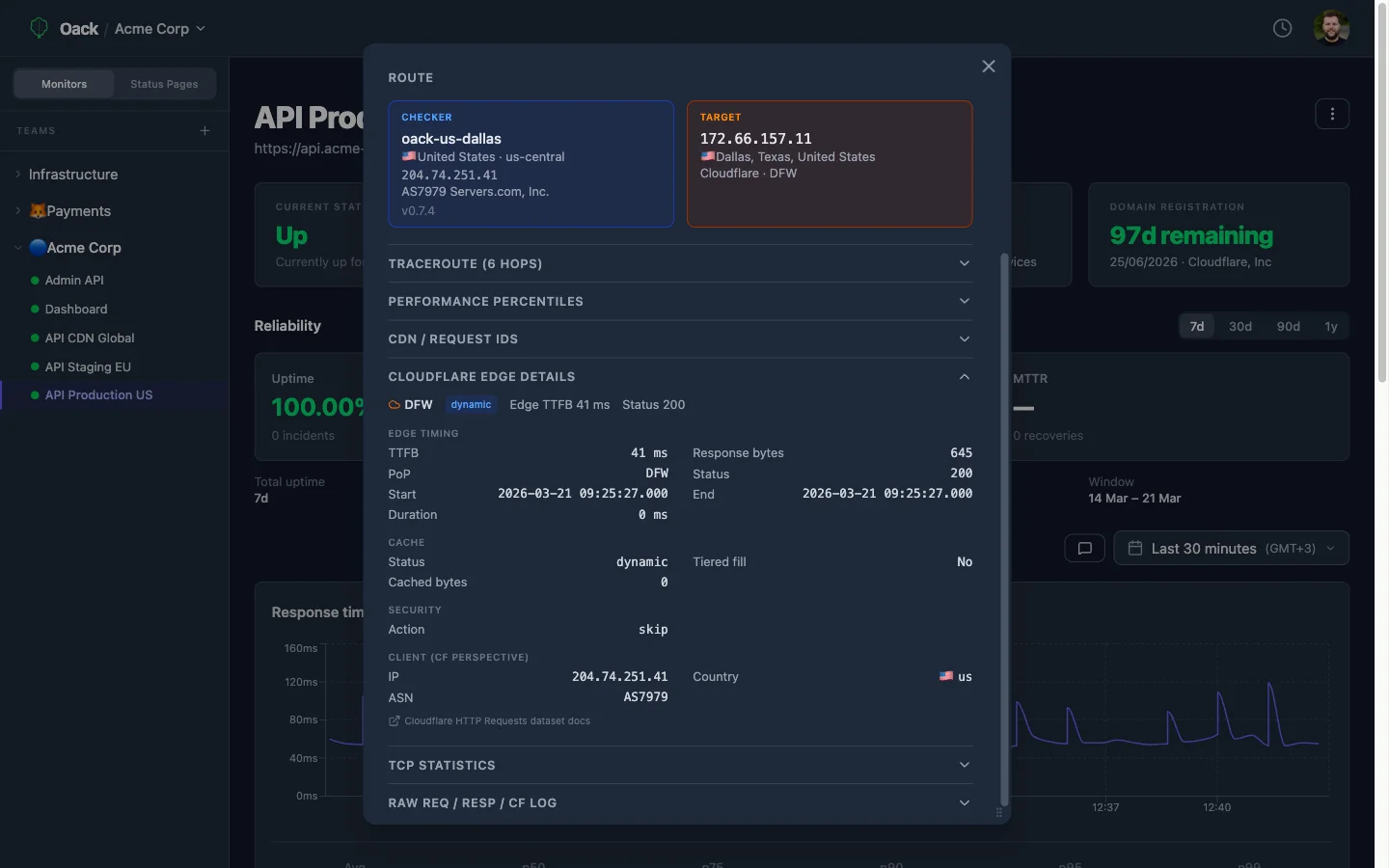Open the user avatar menu
The height and width of the screenshot is (868, 1389).
click(1331, 28)
